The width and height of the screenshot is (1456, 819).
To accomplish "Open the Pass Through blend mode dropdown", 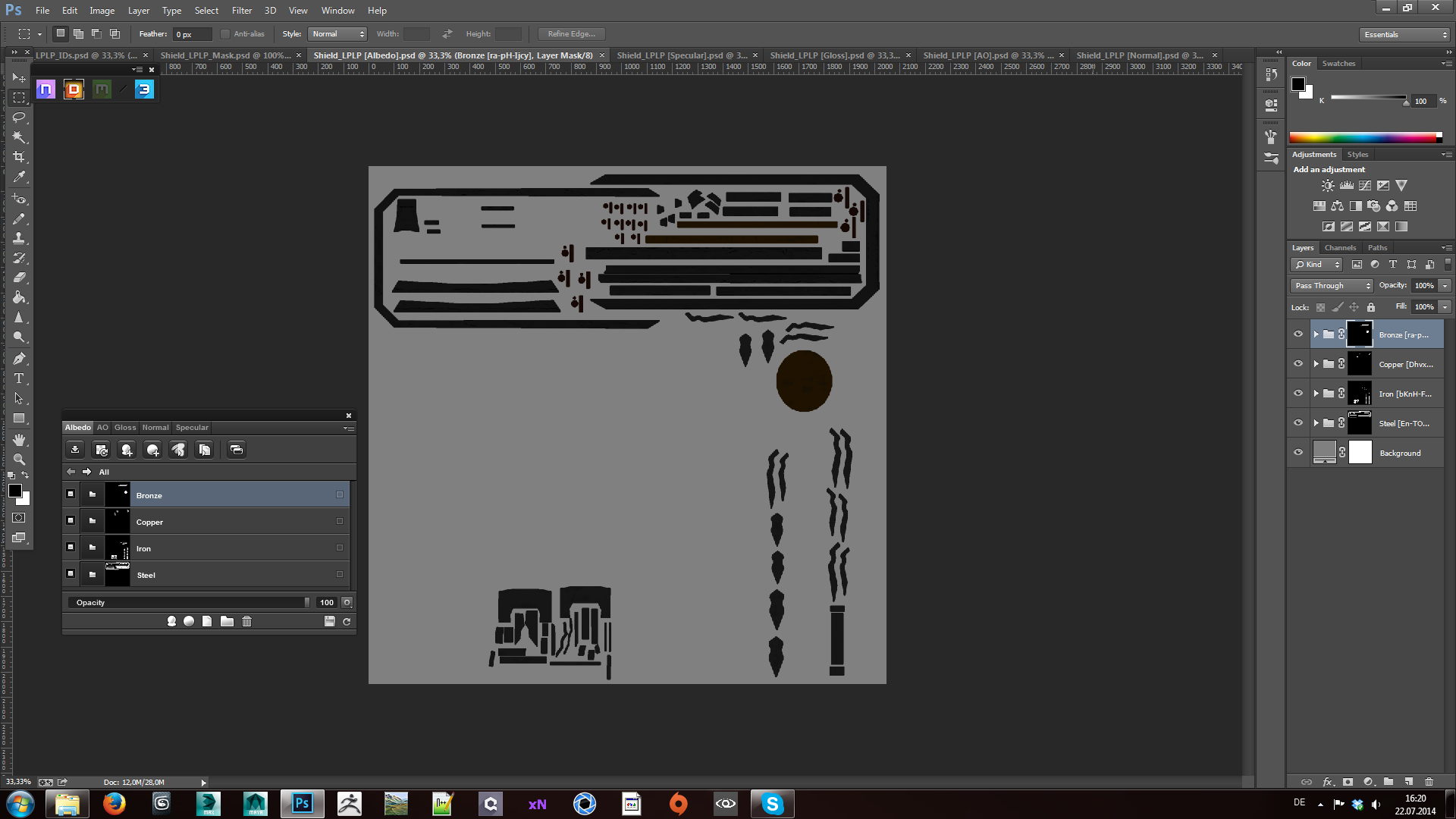I will (x=1332, y=286).
